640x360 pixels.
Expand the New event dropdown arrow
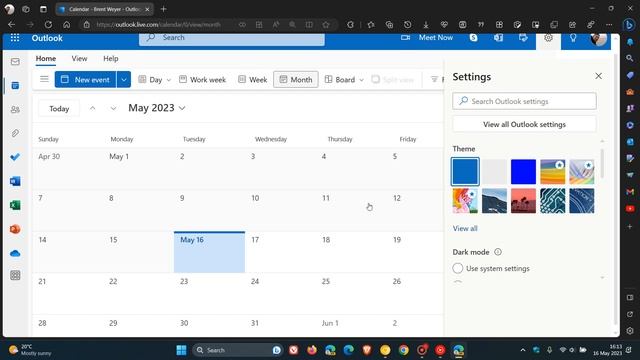(x=124, y=80)
